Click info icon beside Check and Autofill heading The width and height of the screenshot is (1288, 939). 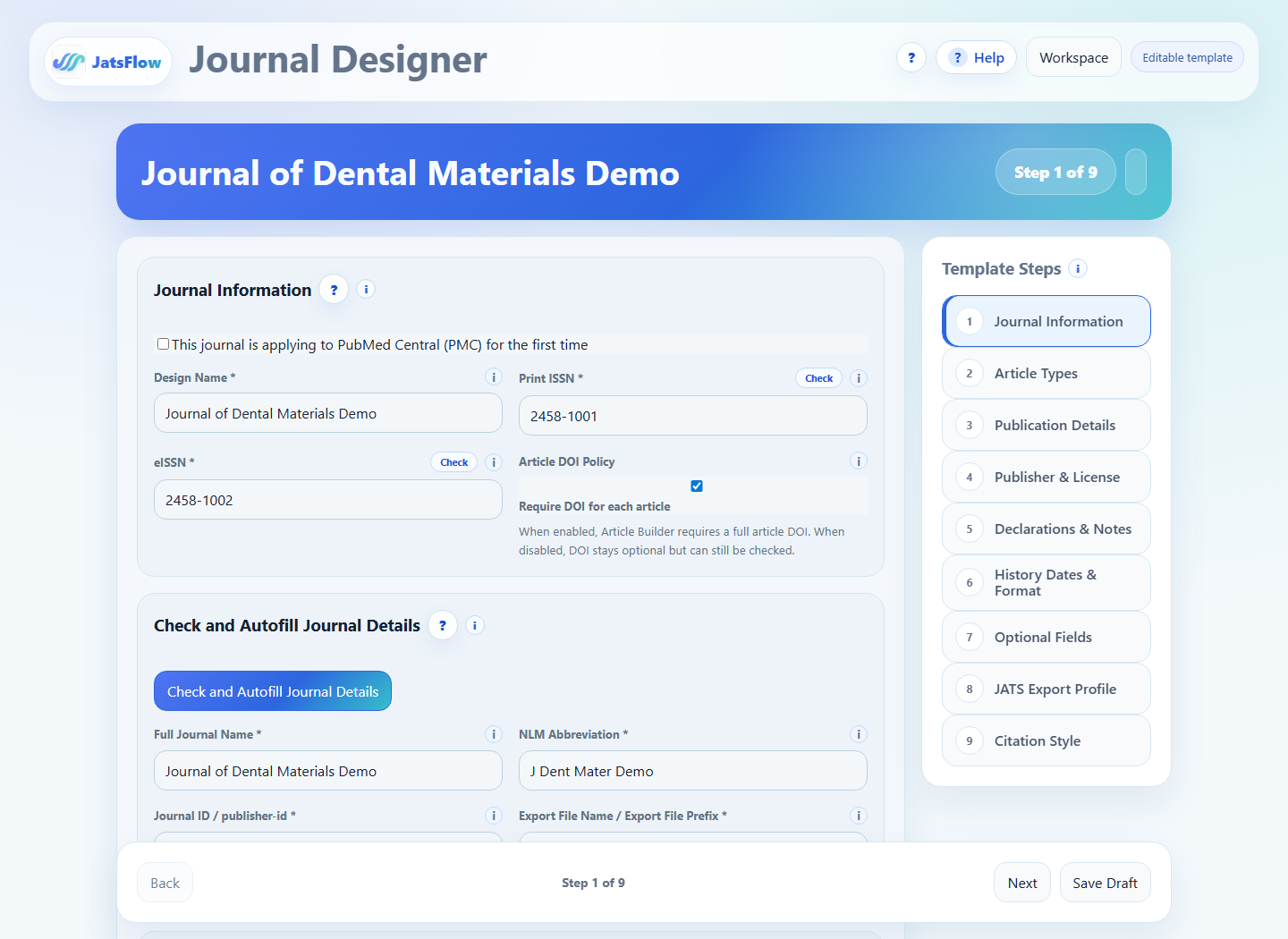475,625
